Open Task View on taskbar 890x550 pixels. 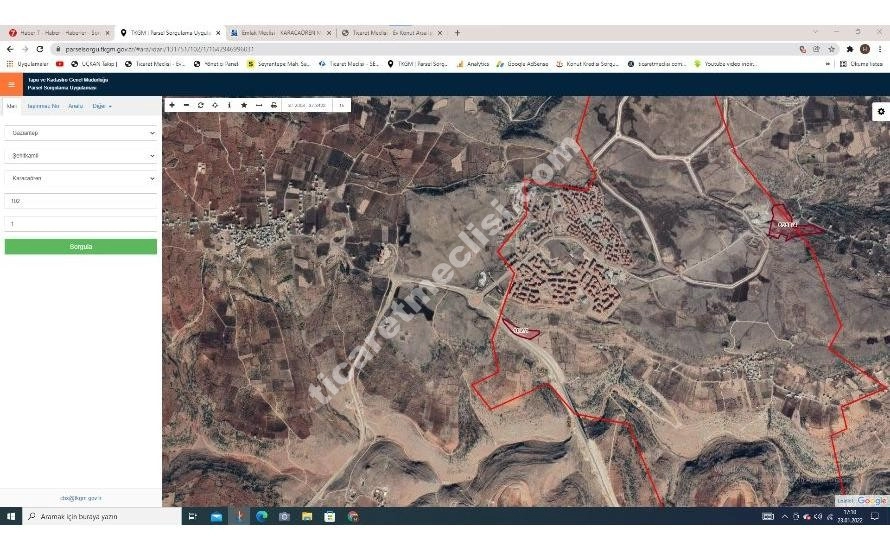point(192,516)
